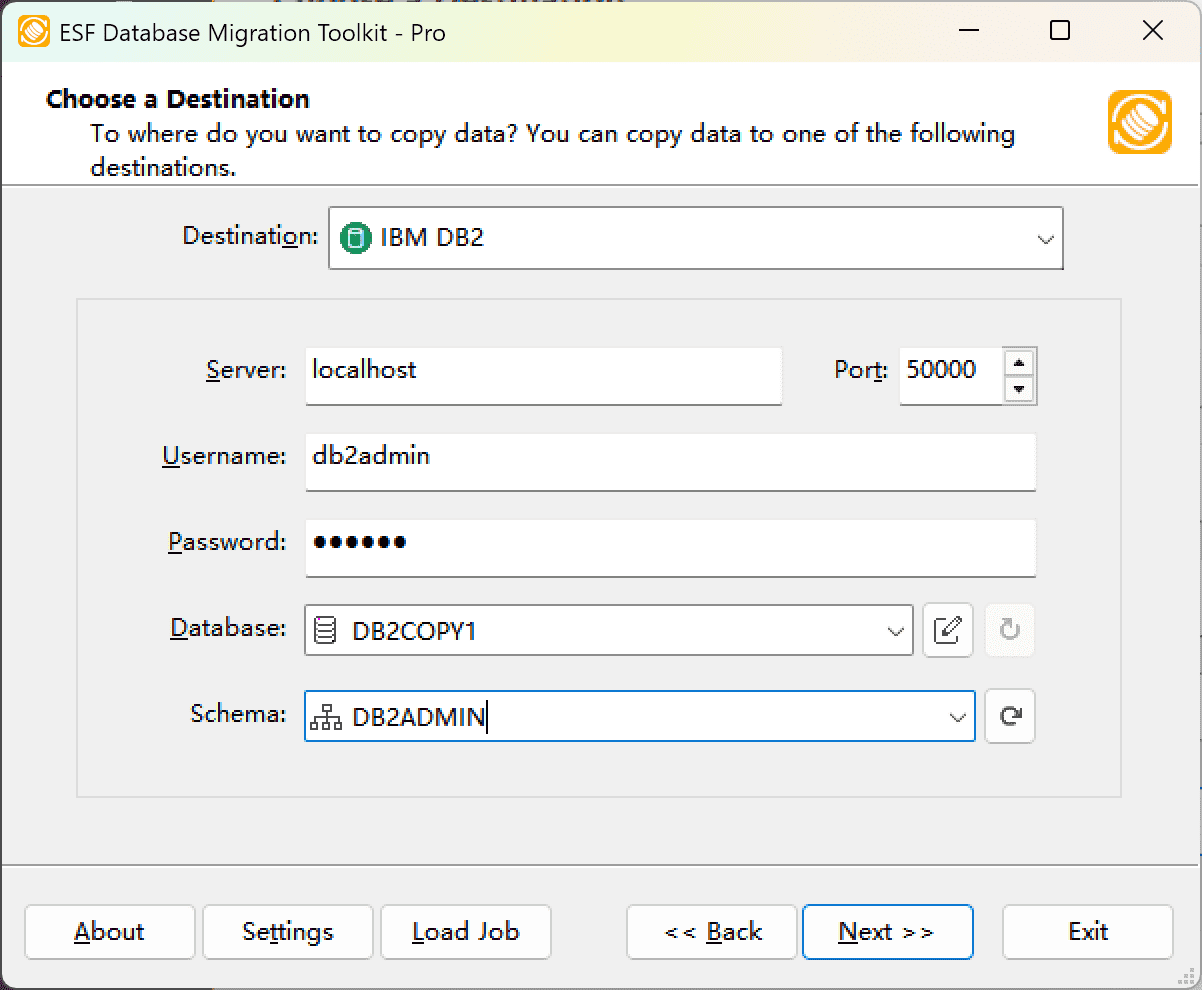
Task: Increase the Port value with the up arrow
Action: coord(1020,361)
